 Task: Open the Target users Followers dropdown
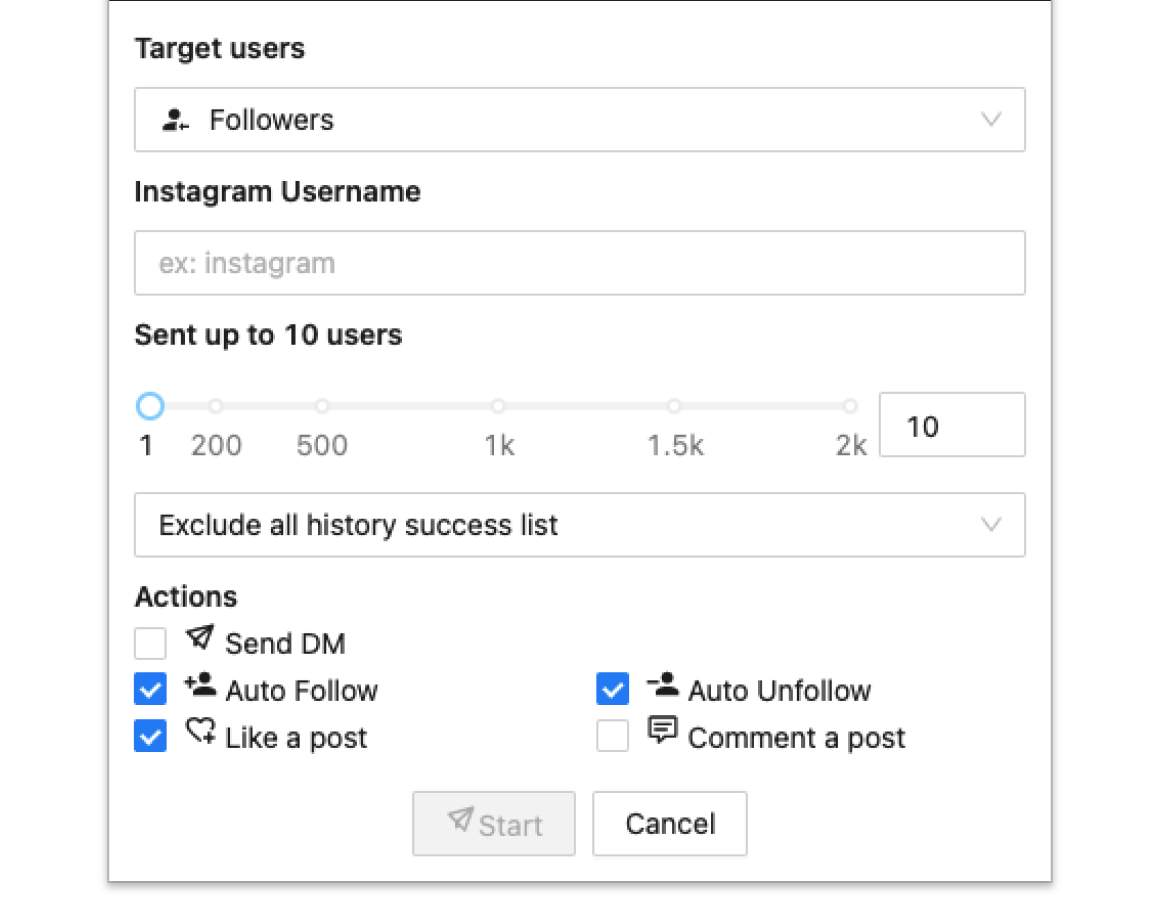pyautogui.click(x=578, y=120)
